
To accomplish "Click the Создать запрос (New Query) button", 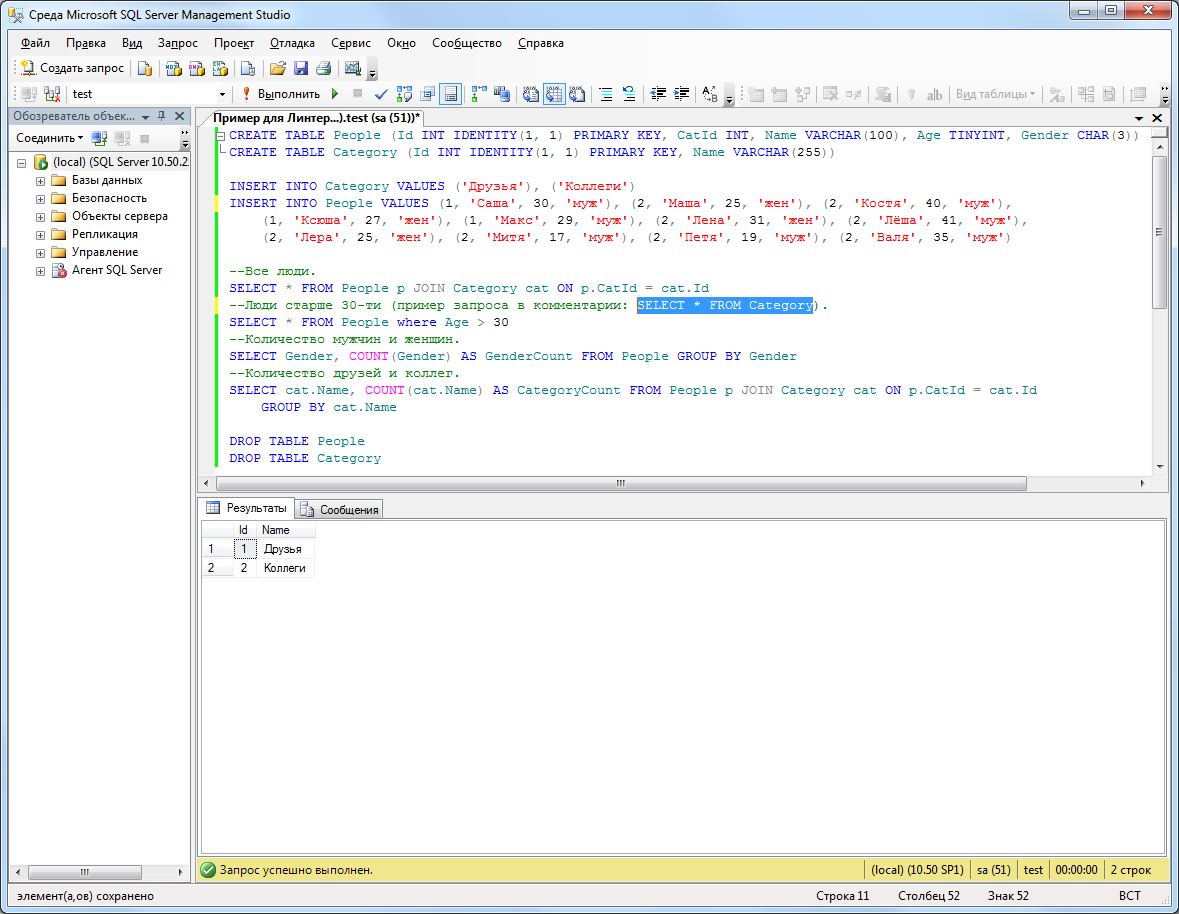I will coord(72,68).
